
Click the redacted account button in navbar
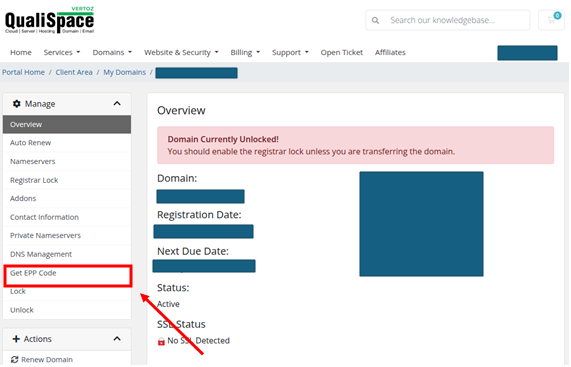point(527,53)
